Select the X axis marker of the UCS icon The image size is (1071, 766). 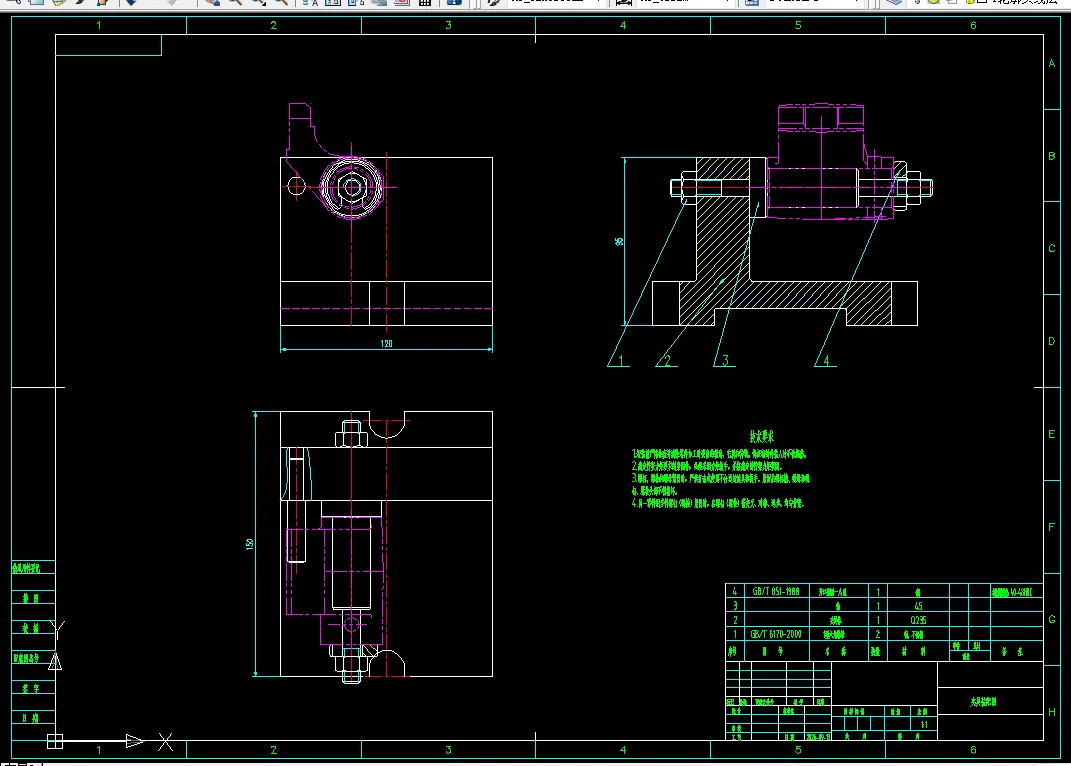point(165,742)
